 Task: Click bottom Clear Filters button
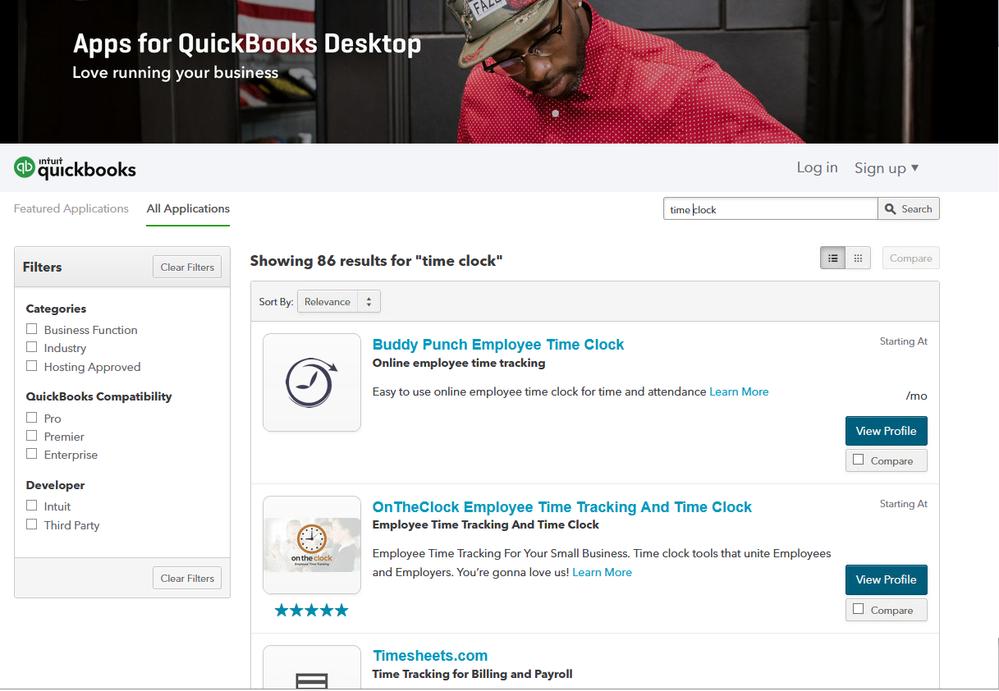point(187,578)
